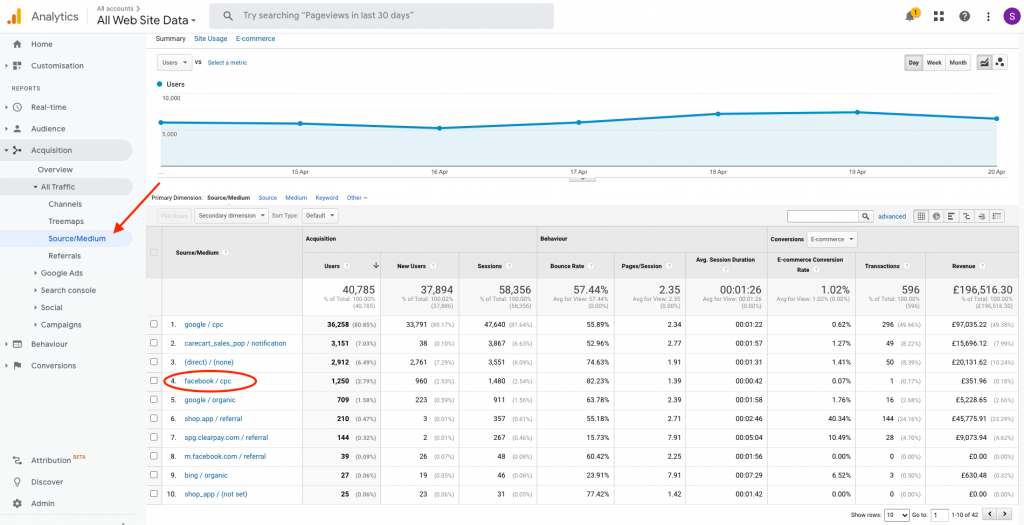Tick checkbox for m.facebook.com / referral row
The height and width of the screenshot is (525, 1024).
coord(153,456)
